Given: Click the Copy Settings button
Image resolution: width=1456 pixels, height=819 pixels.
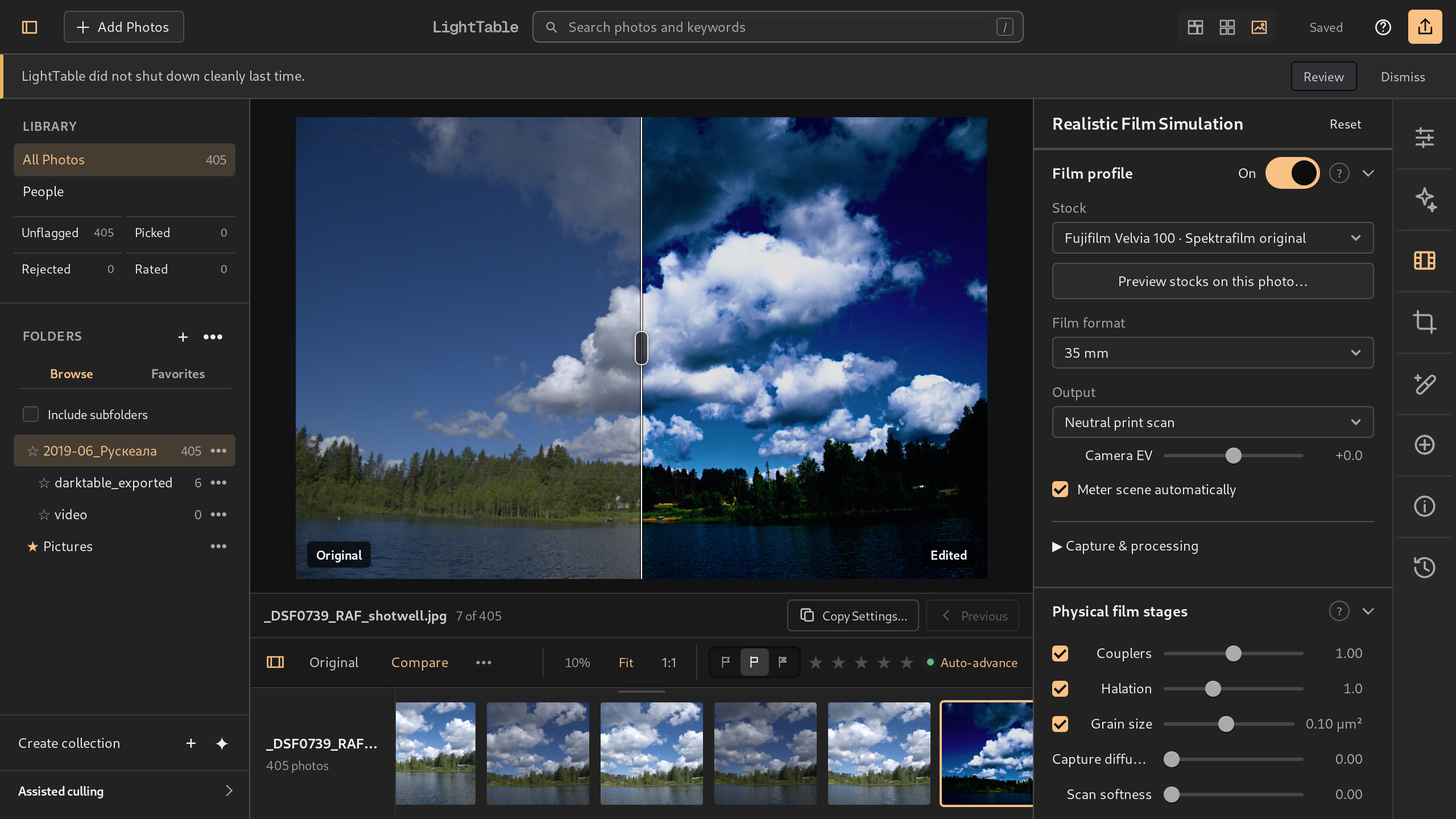Looking at the screenshot, I should coord(853,615).
